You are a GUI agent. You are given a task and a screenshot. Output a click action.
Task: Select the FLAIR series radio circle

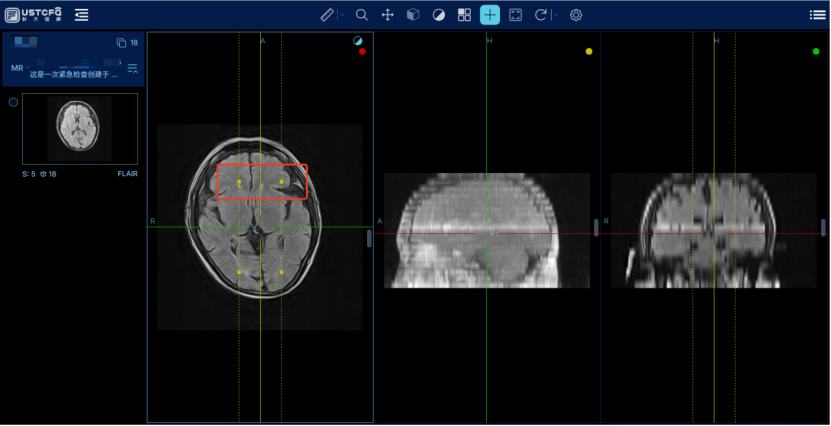point(13,102)
